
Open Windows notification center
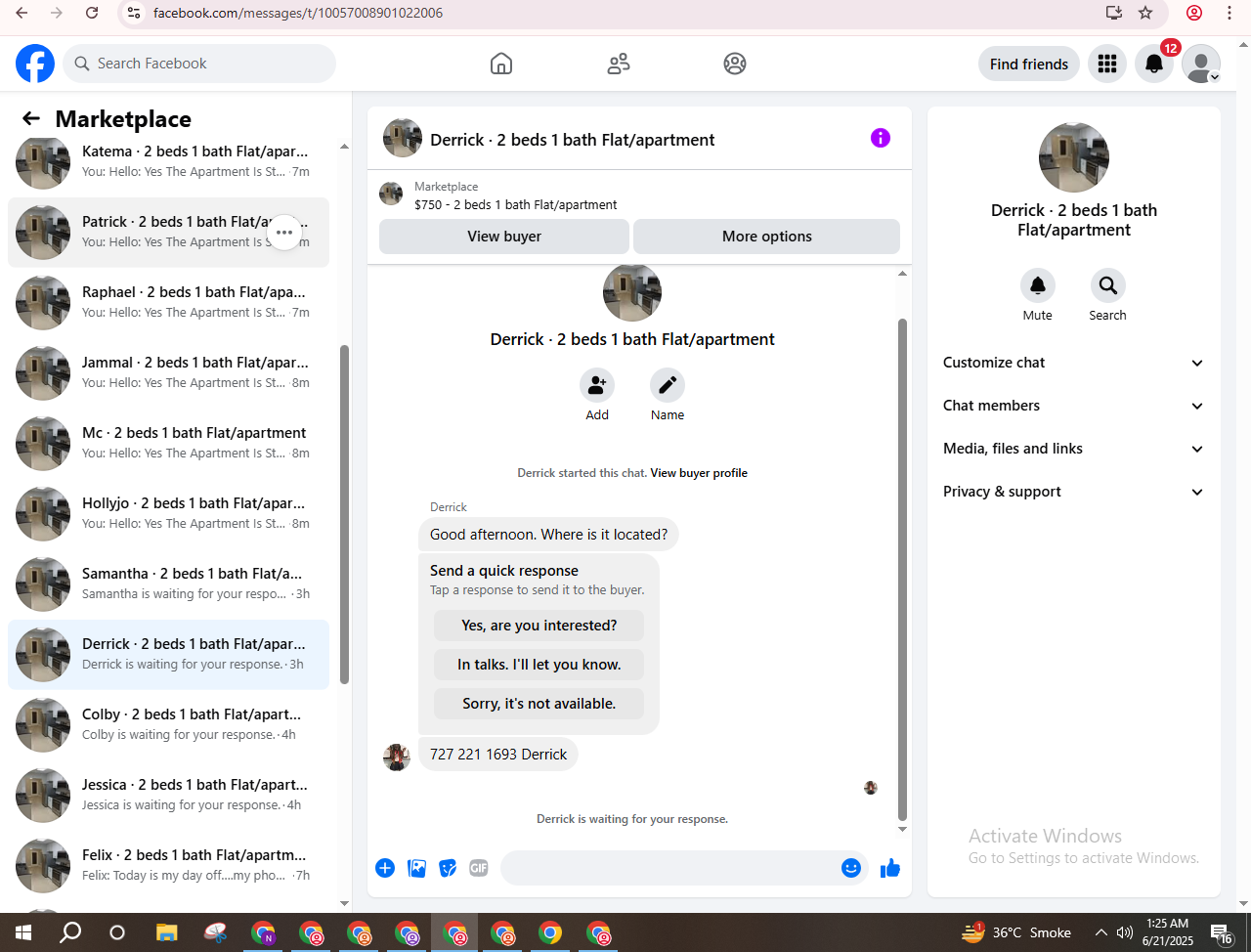pyautogui.click(x=1222, y=933)
